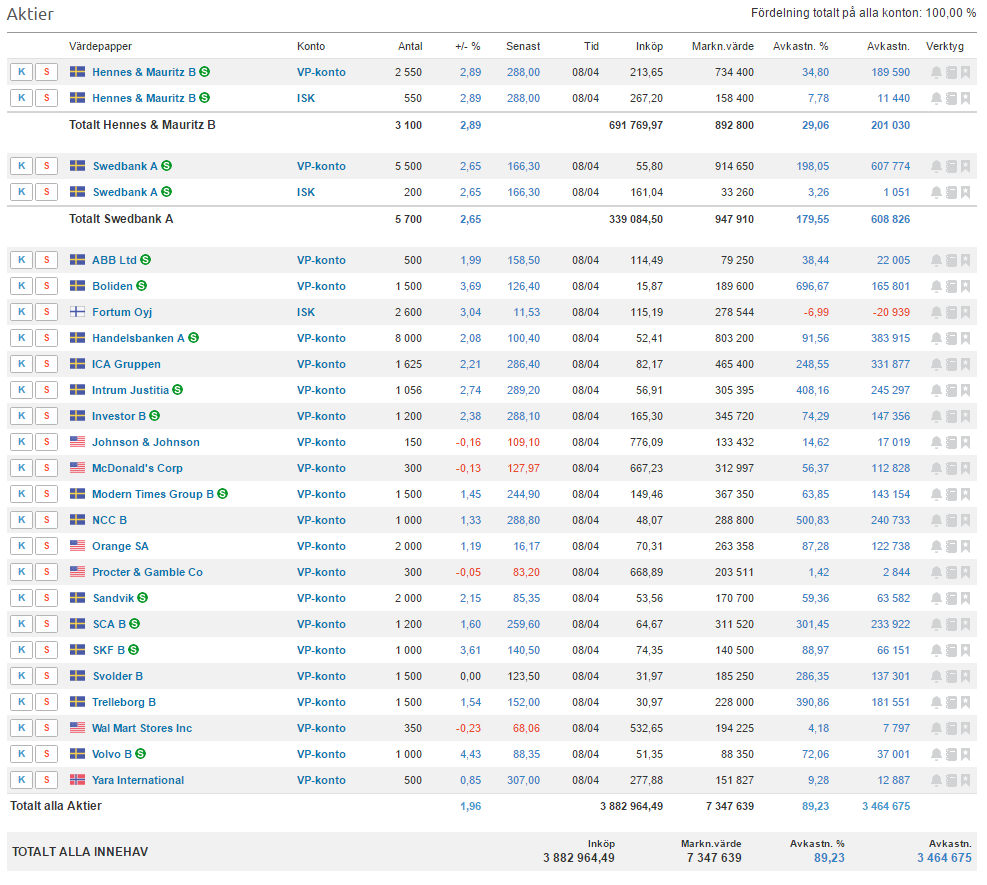Open the notes icon in the NCC B row
Image resolution: width=987 pixels, height=885 pixels.
click(x=951, y=521)
